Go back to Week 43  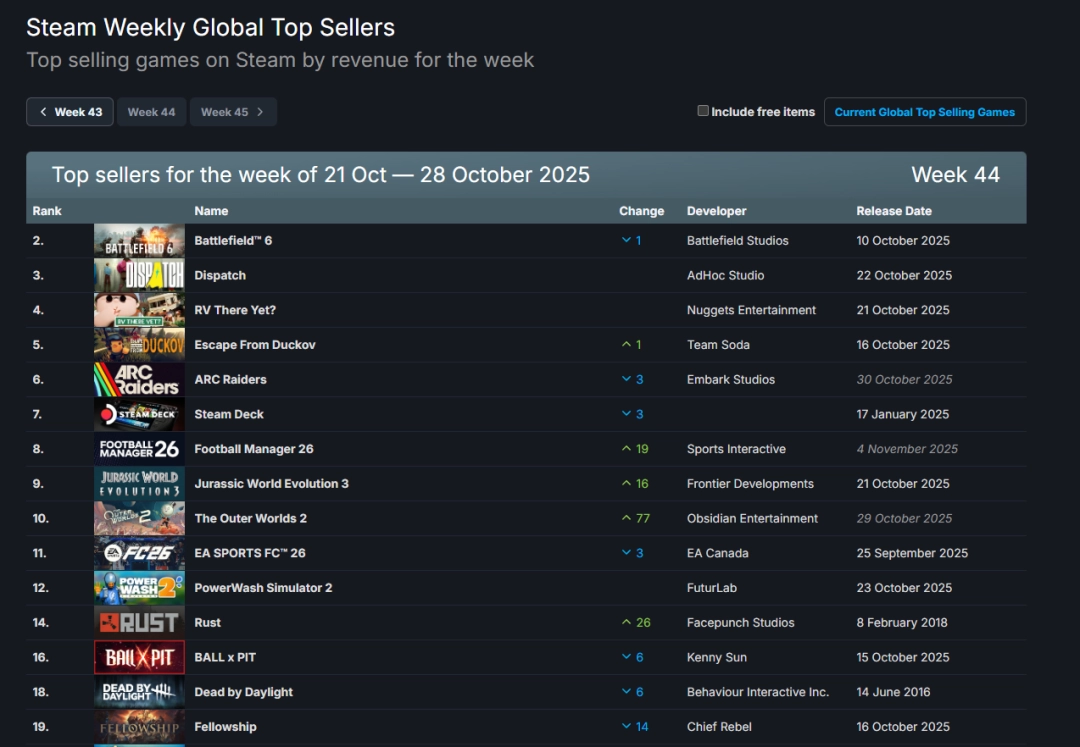pyautogui.click(x=69, y=111)
